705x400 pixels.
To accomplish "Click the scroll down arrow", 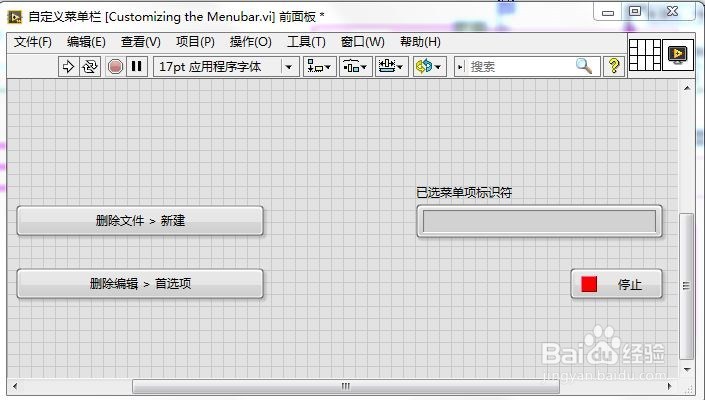I will (687, 369).
